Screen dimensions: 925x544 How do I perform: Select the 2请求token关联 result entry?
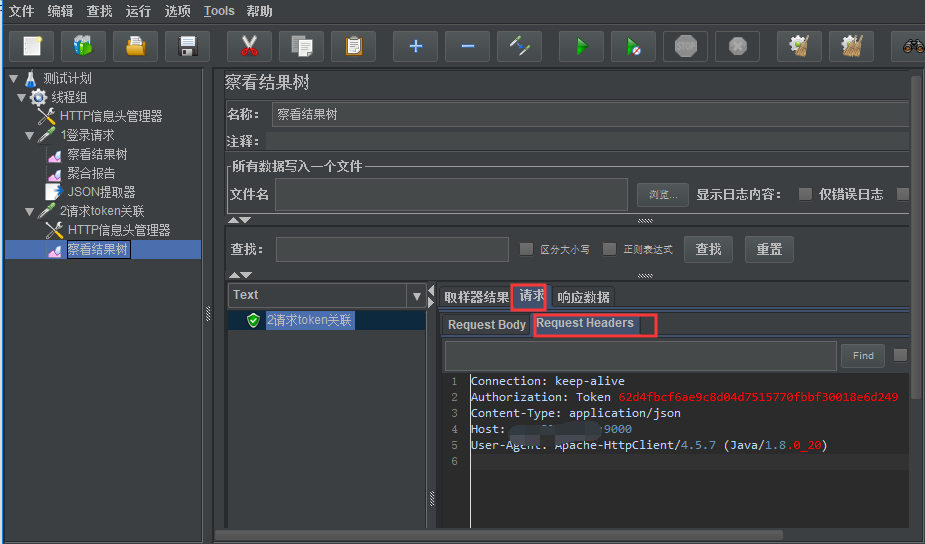pyautogui.click(x=309, y=320)
